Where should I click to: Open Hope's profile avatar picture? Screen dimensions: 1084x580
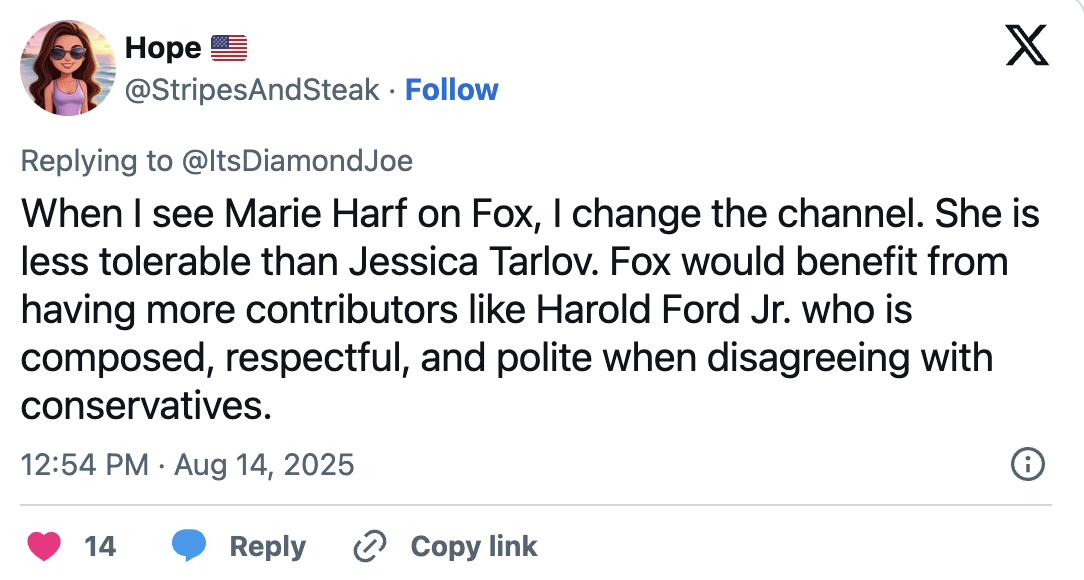click(68, 68)
